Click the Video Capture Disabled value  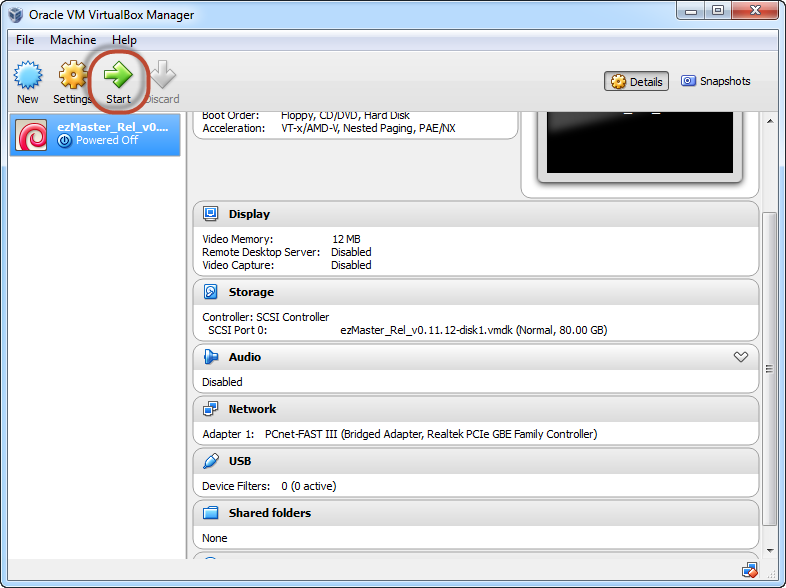[351, 265]
